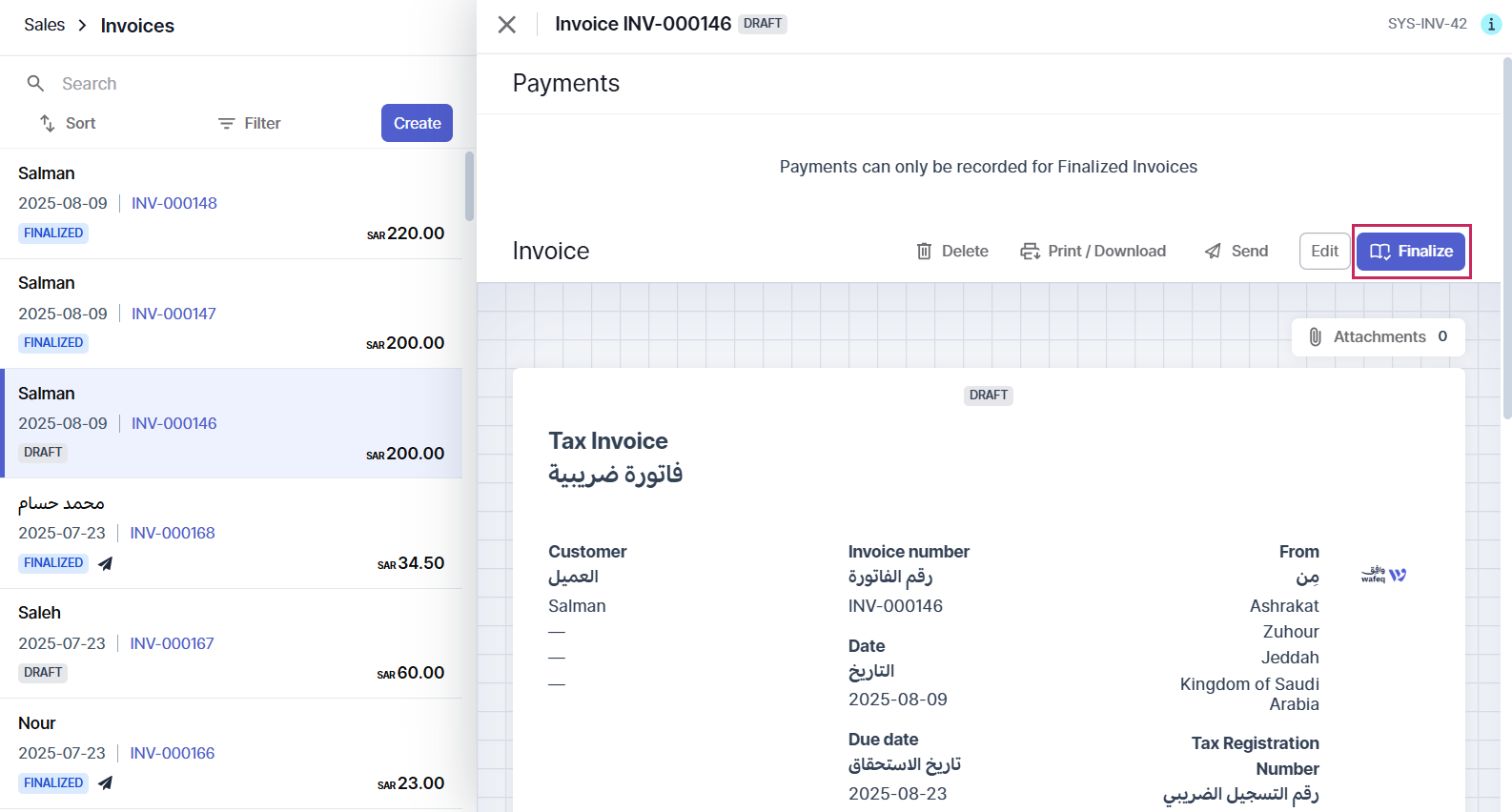Open the Sort options

68,123
